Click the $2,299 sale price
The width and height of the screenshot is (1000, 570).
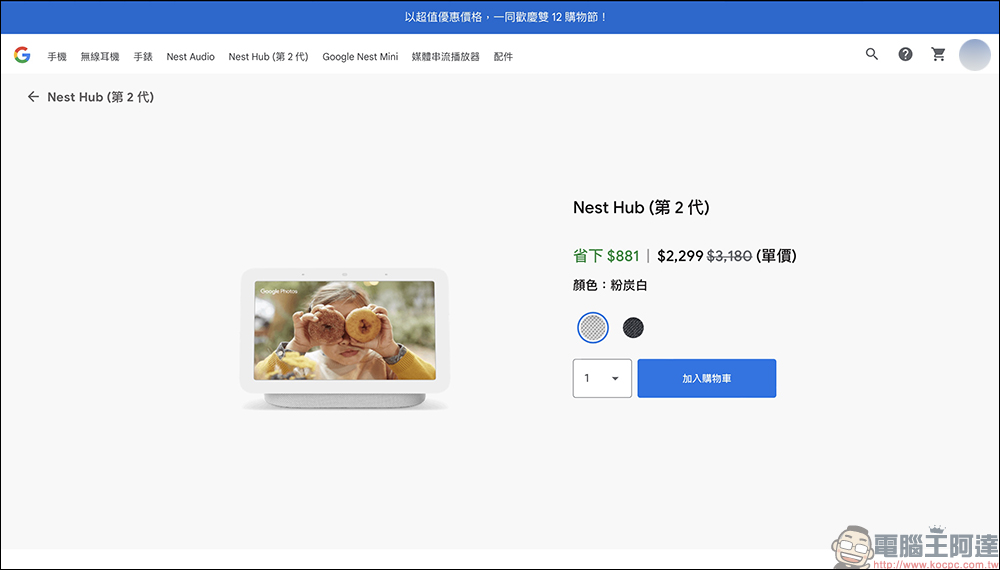(x=680, y=256)
